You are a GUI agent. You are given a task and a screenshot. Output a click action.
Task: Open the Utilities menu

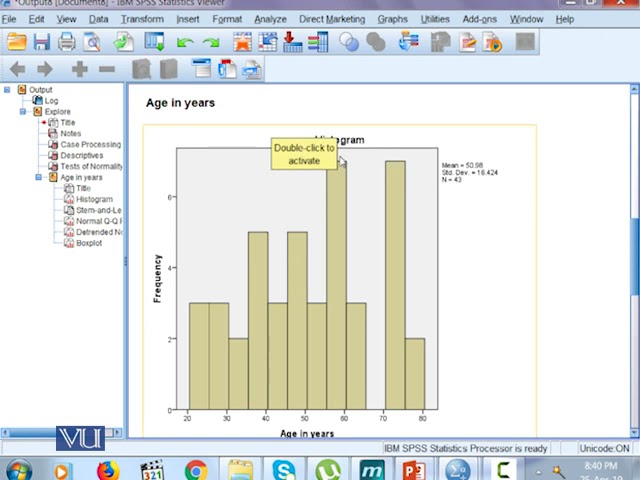click(435, 19)
